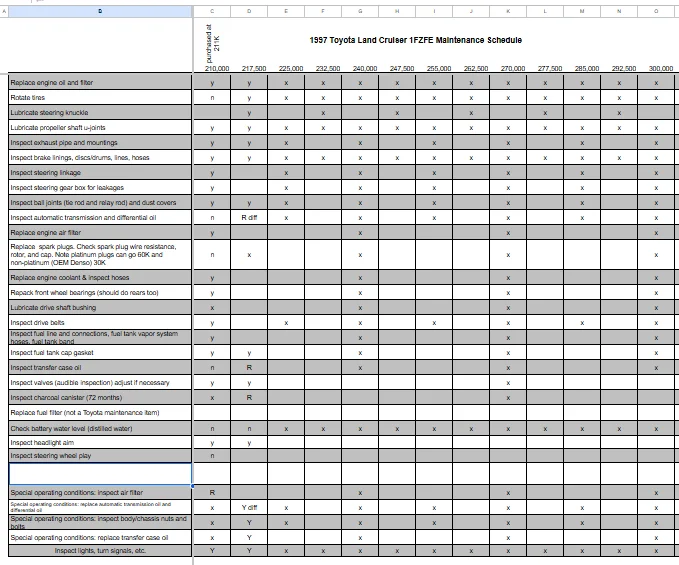Select 'Repack front wheel bearings' cell
Viewport: 679px width, 565px height.
(x=100, y=293)
